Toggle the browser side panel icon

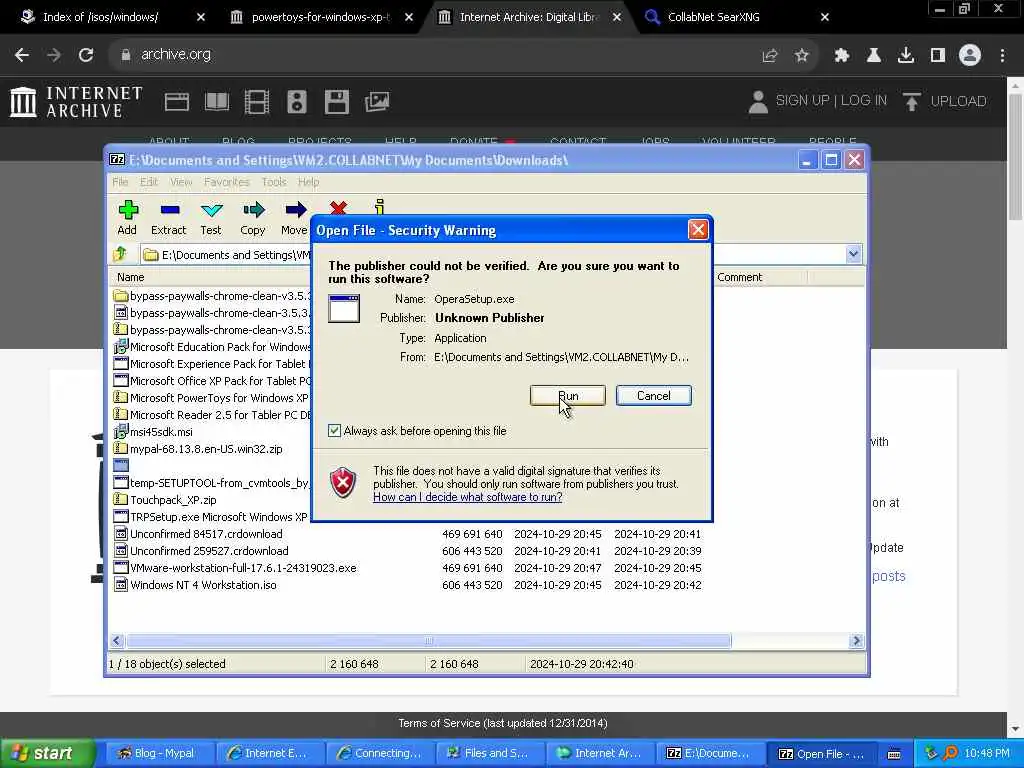tap(938, 56)
